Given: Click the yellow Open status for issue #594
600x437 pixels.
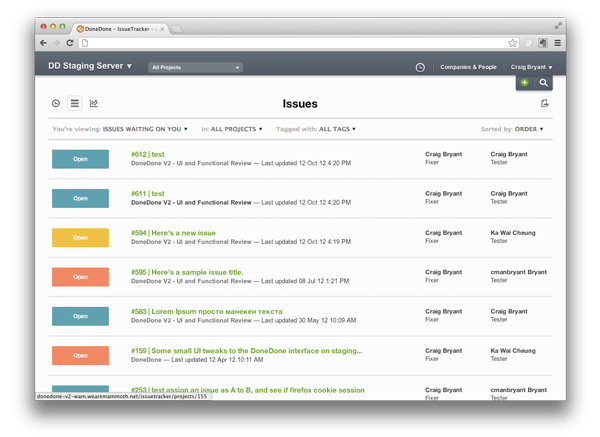Looking at the screenshot, I should (x=81, y=236).
